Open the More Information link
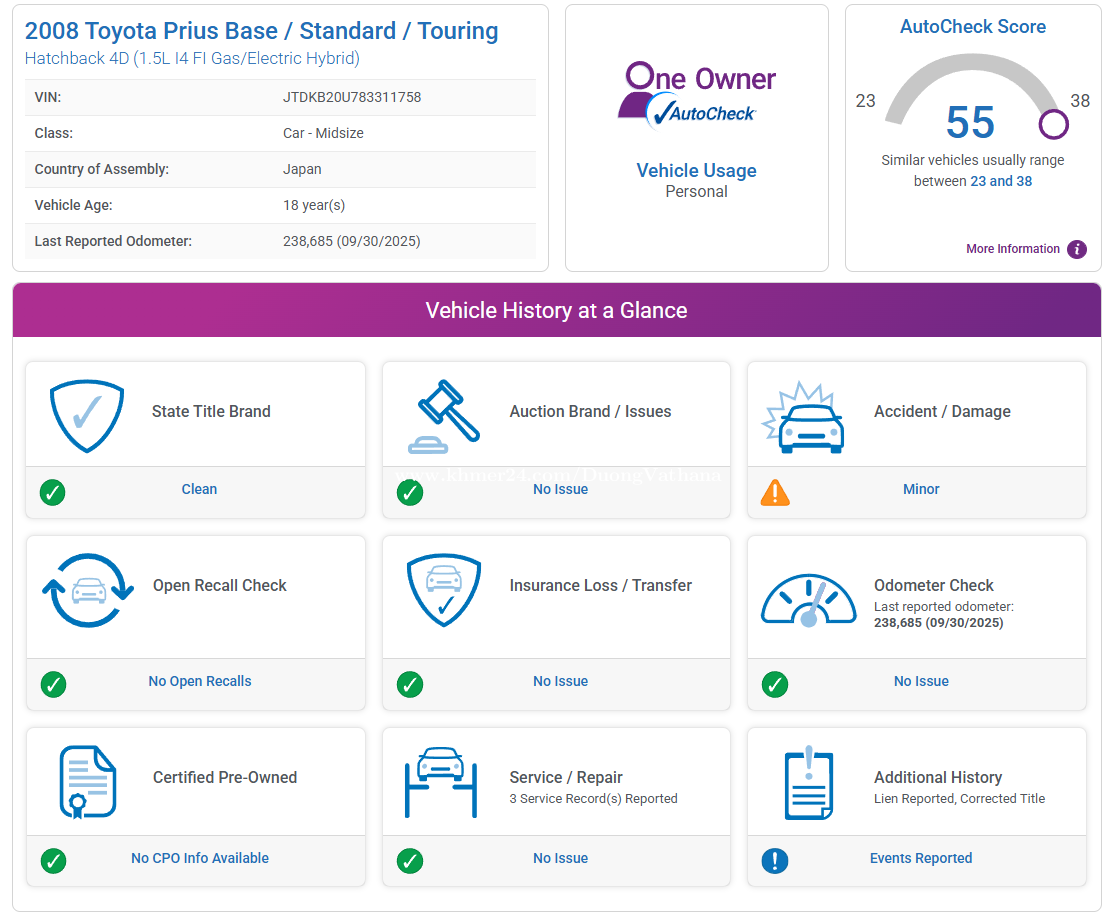The height and width of the screenshot is (919, 1116). point(1012,249)
